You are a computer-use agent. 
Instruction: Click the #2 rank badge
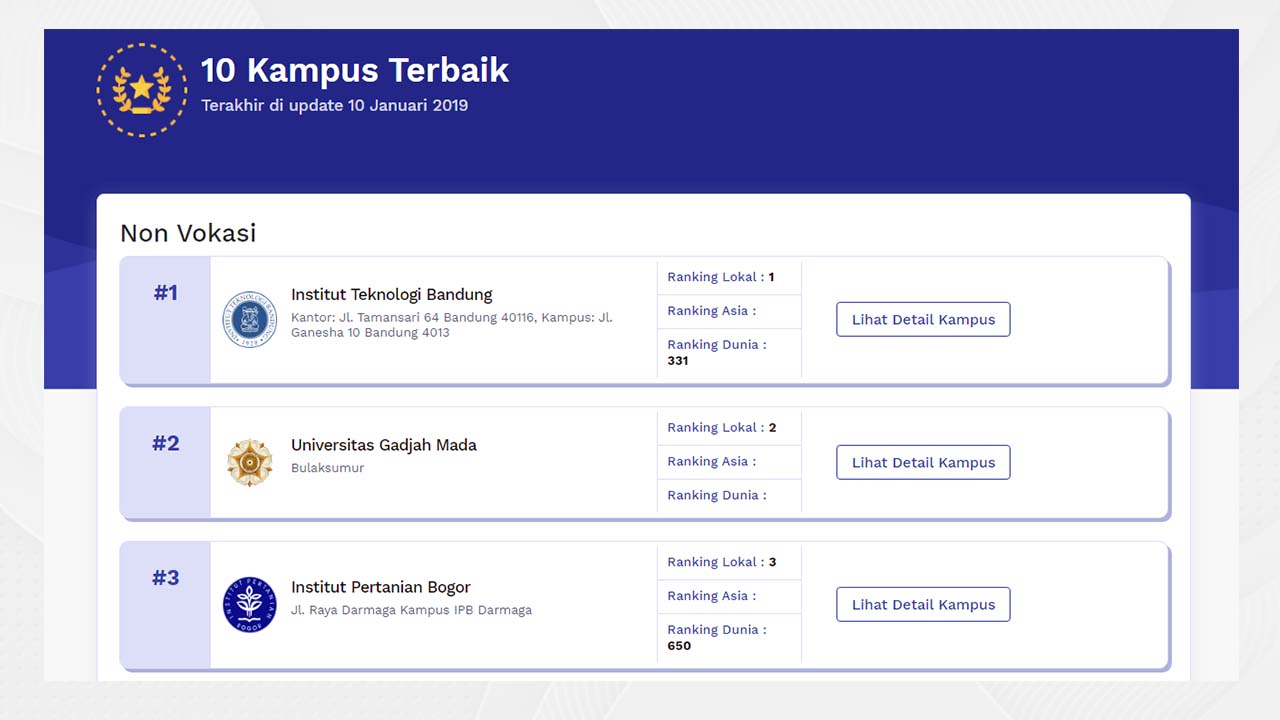pyautogui.click(x=165, y=462)
